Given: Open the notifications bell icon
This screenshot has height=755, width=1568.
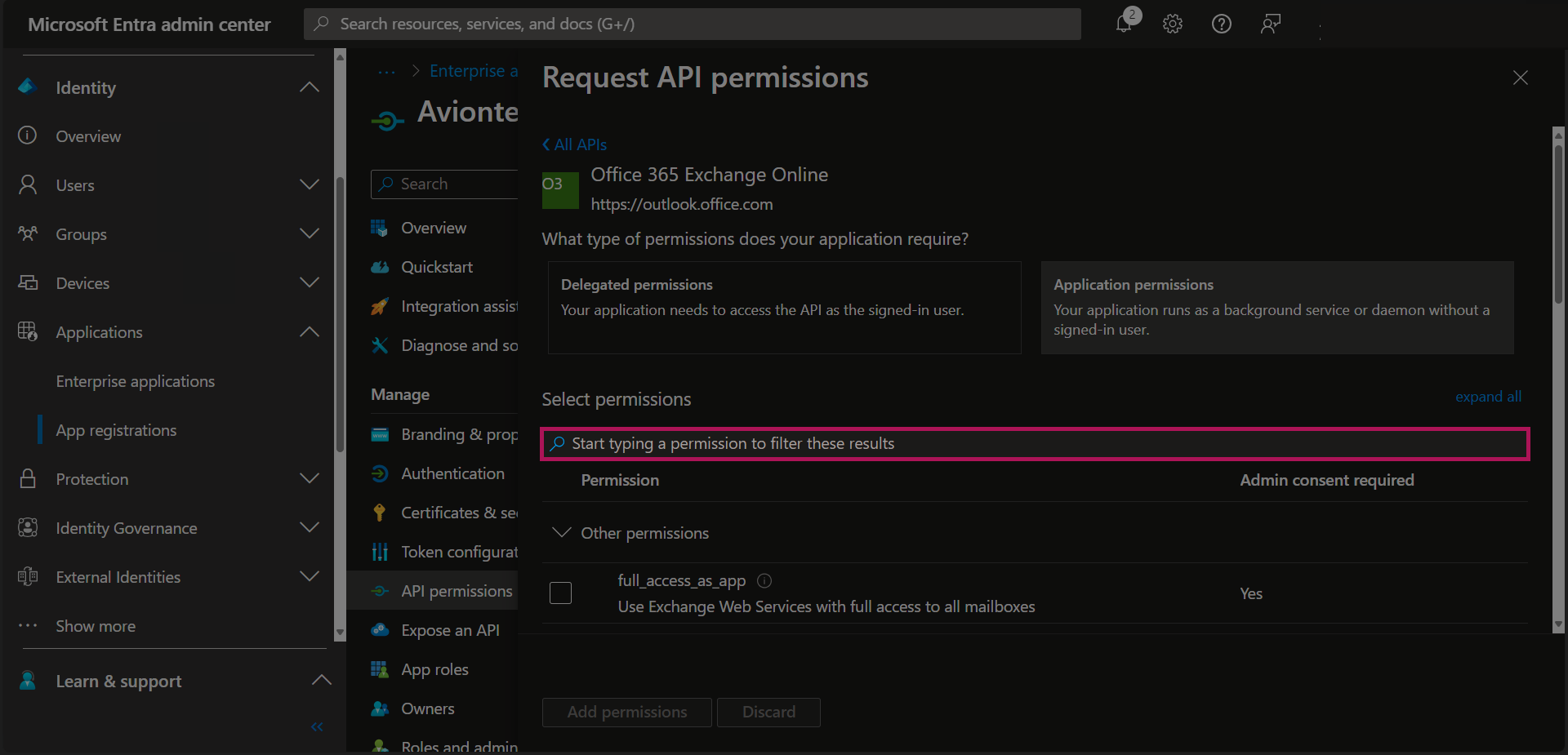Looking at the screenshot, I should coord(1125,24).
